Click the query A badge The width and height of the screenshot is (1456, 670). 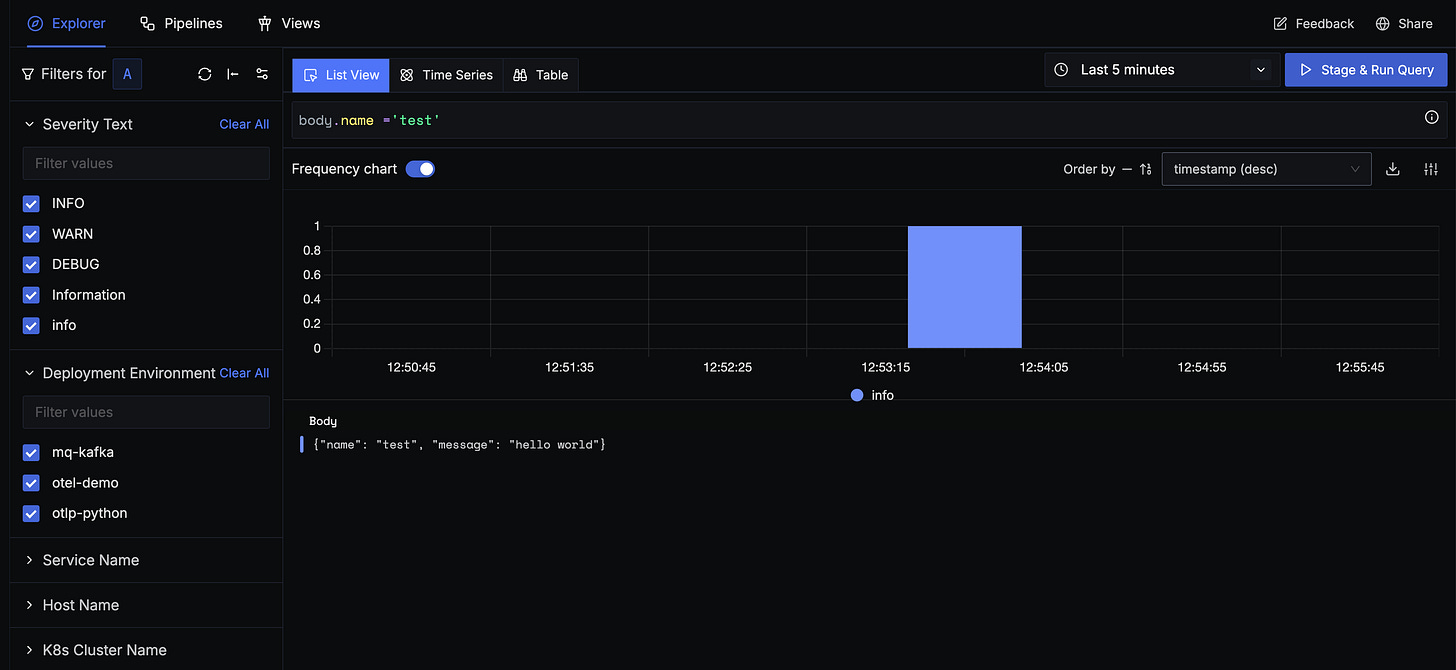point(127,74)
